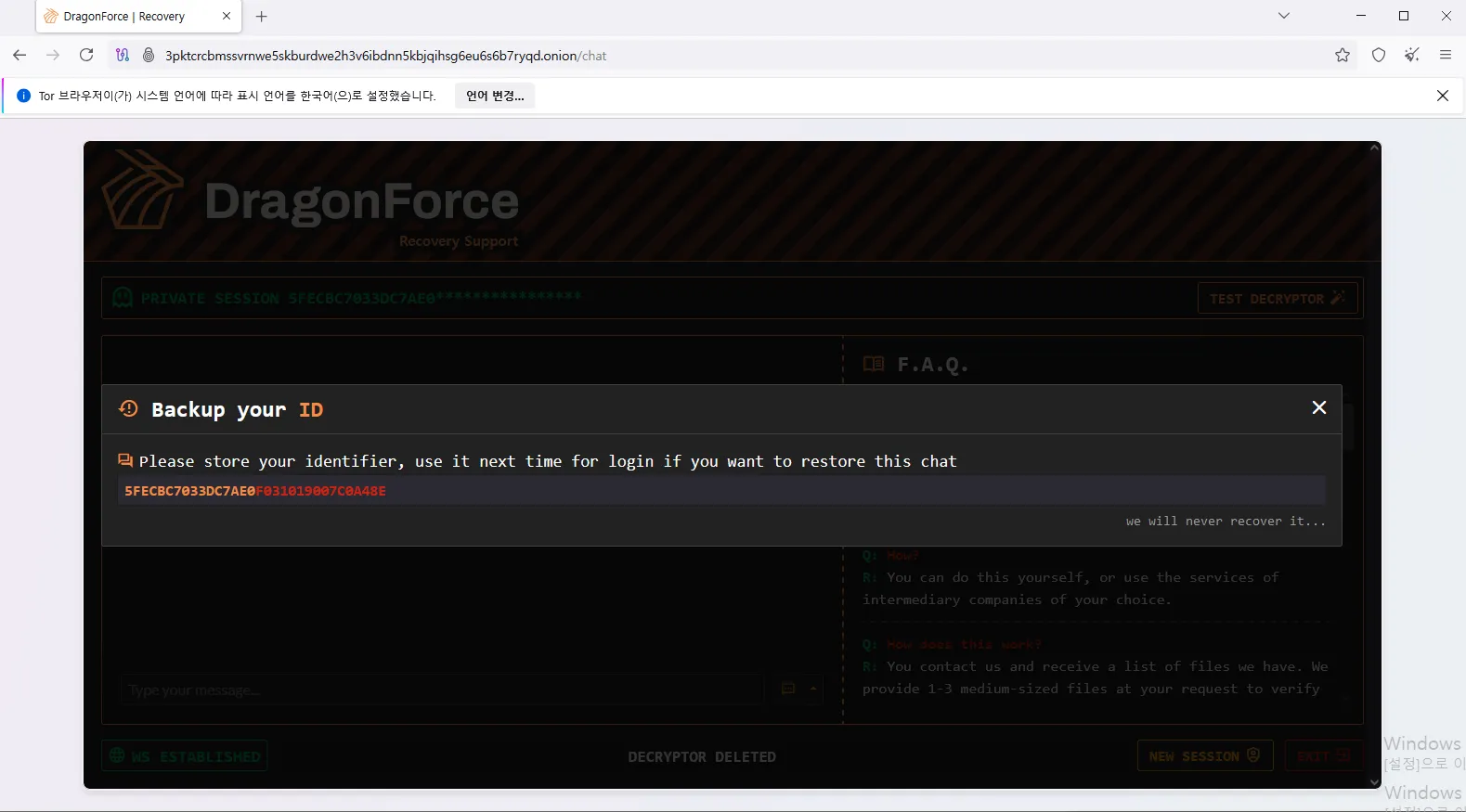Go back with the browser back arrow
The height and width of the screenshot is (812, 1466).
tap(19, 55)
